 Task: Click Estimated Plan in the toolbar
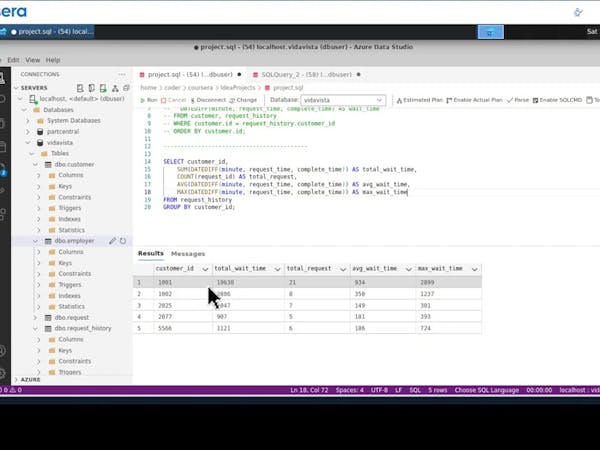pos(420,100)
